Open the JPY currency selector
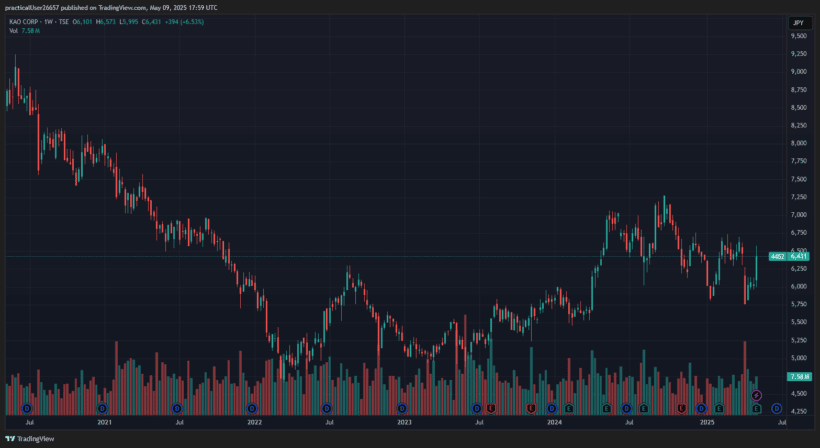Viewport: 820px width, 448px height. click(798, 22)
